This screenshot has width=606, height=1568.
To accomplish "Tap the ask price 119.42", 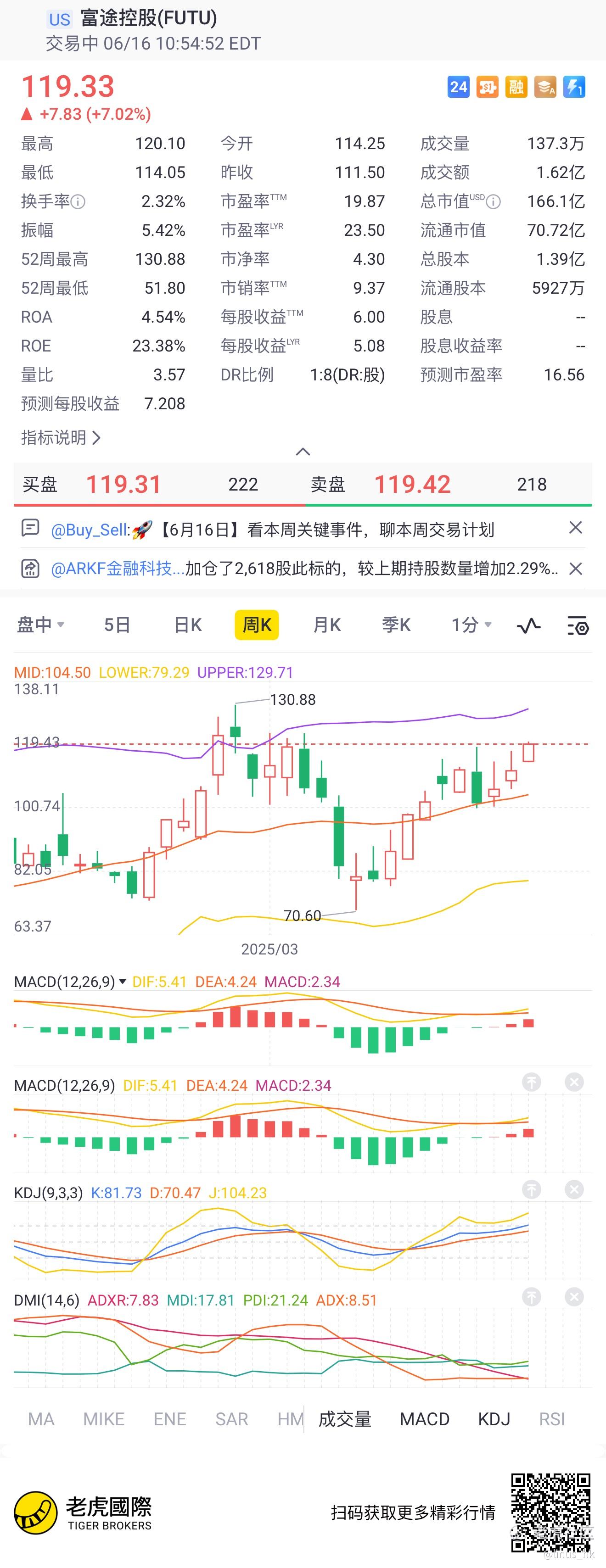I will (412, 485).
